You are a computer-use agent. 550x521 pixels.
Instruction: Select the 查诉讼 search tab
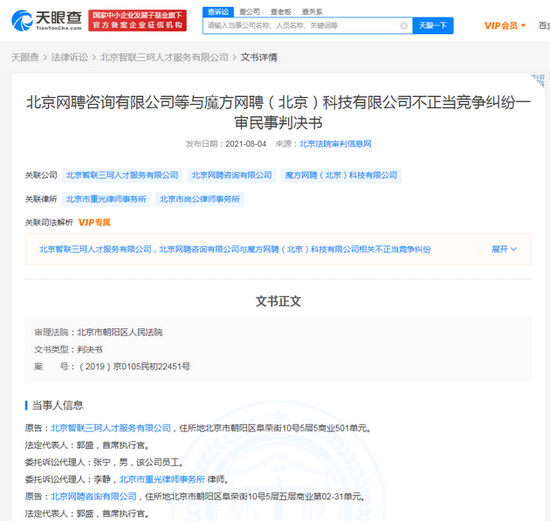[218, 12]
